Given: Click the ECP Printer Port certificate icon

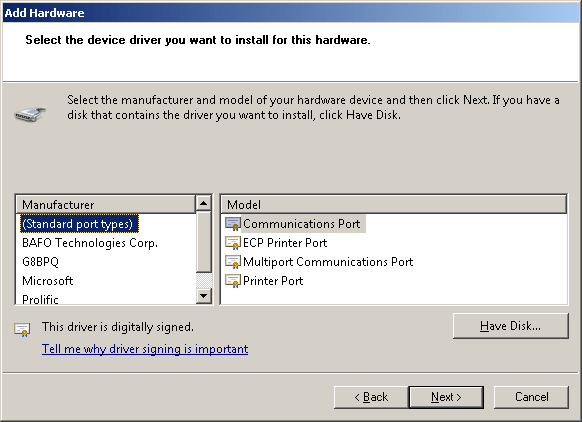Looking at the screenshot, I should pyautogui.click(x=233, y=243).
